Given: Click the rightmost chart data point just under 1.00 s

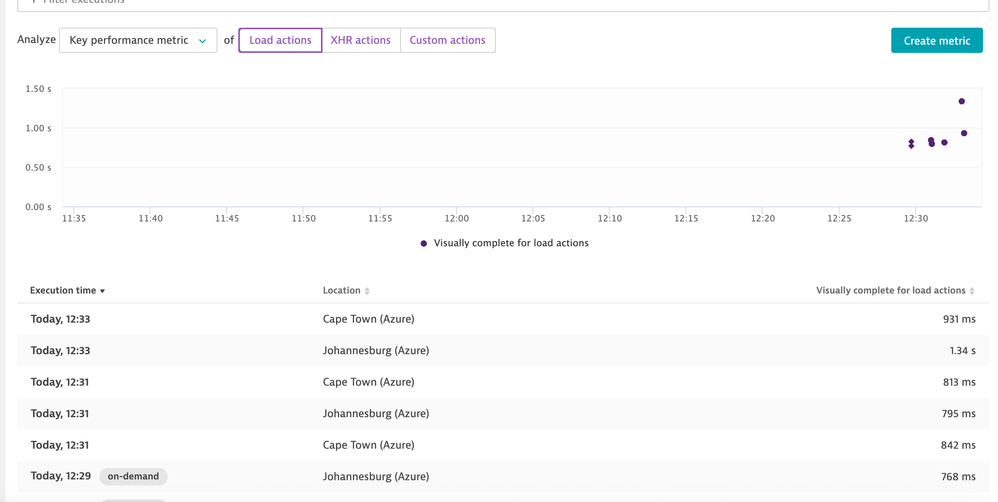Looking at the screenshot, I should pyautogui.click(x=964, y=133).
